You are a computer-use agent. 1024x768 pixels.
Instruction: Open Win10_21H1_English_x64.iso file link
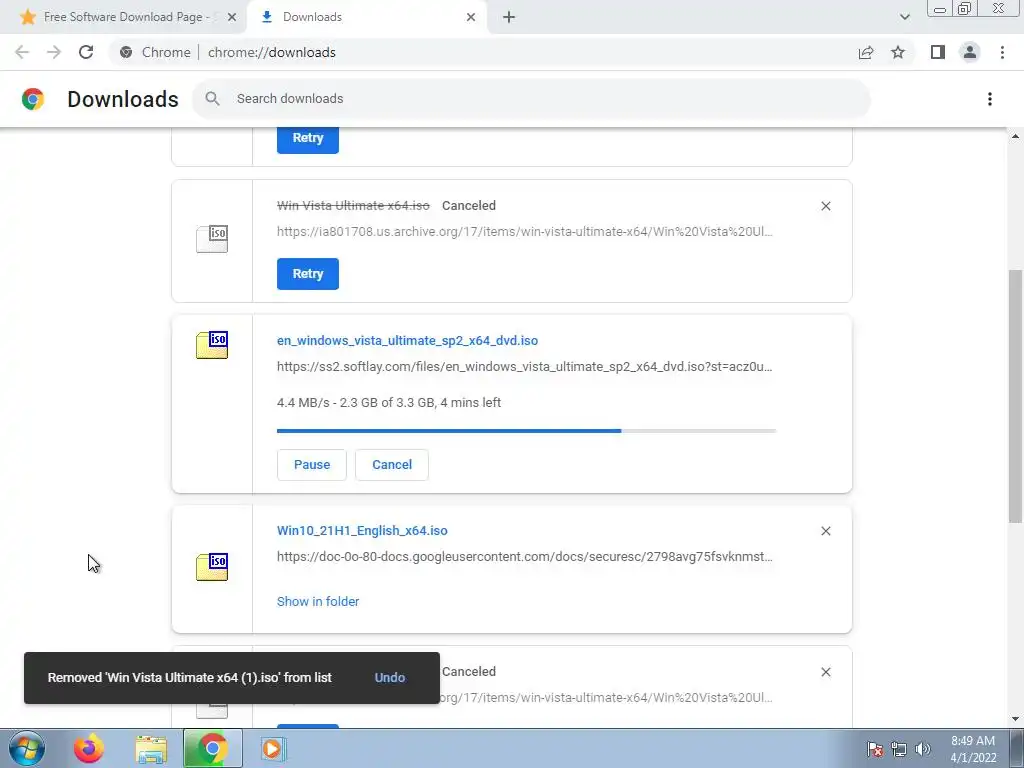(362, 531)
